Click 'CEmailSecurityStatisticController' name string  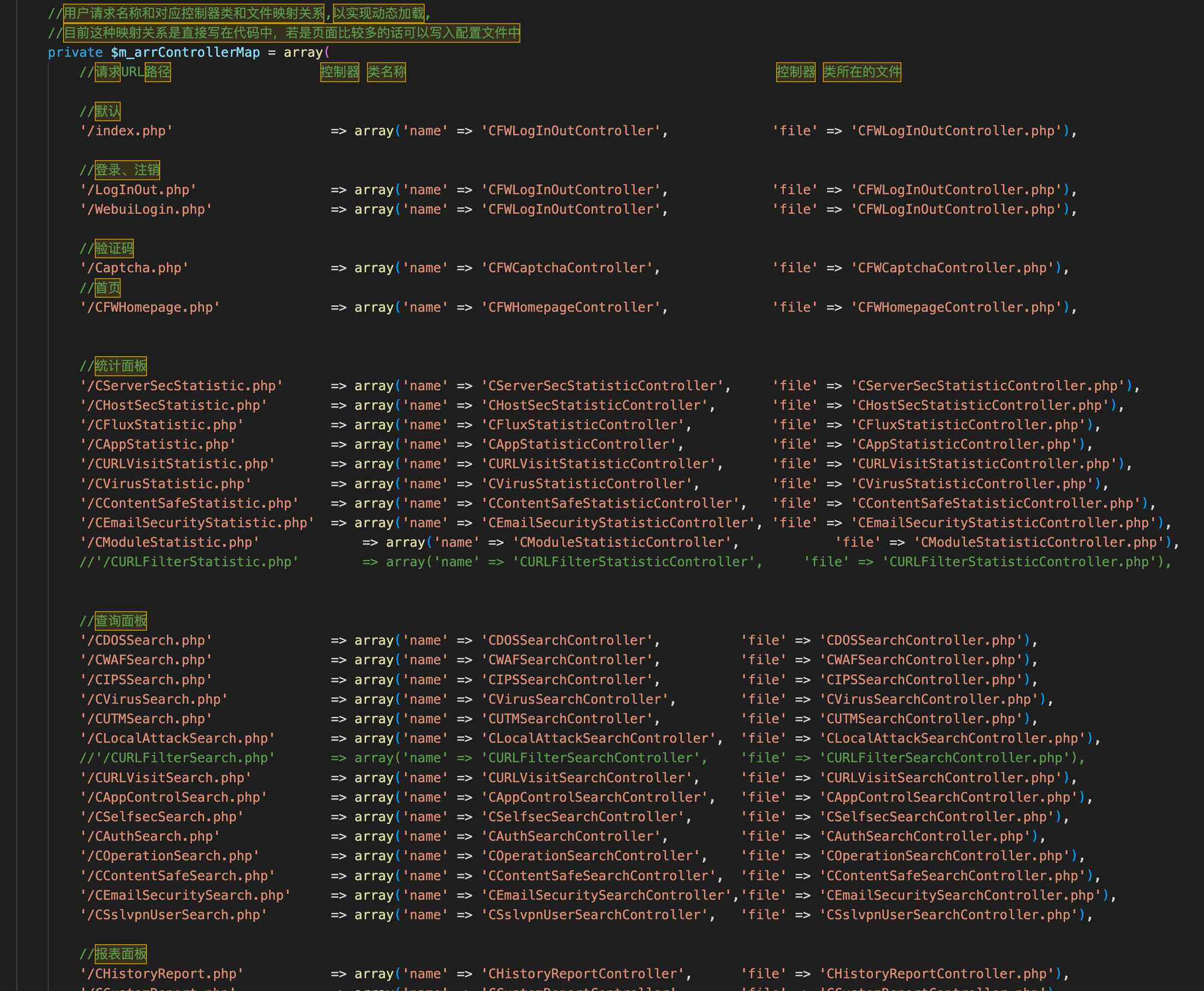(618, 523)
